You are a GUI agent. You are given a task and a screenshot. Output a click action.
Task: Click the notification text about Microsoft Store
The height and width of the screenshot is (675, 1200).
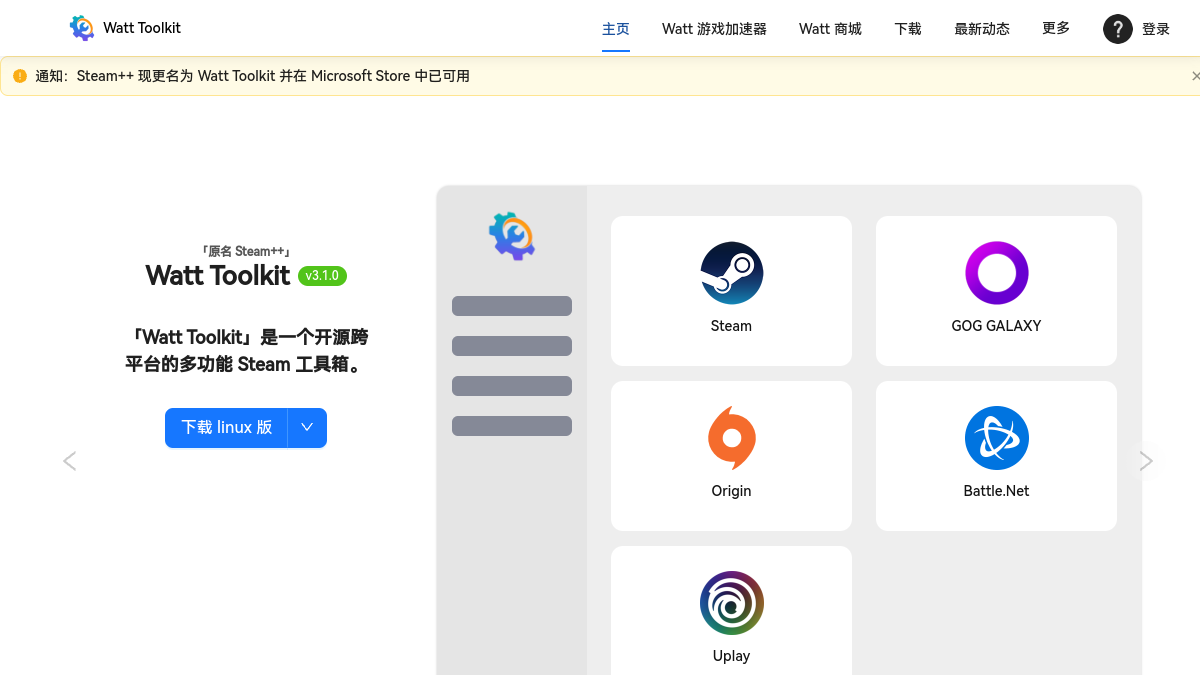253,76
